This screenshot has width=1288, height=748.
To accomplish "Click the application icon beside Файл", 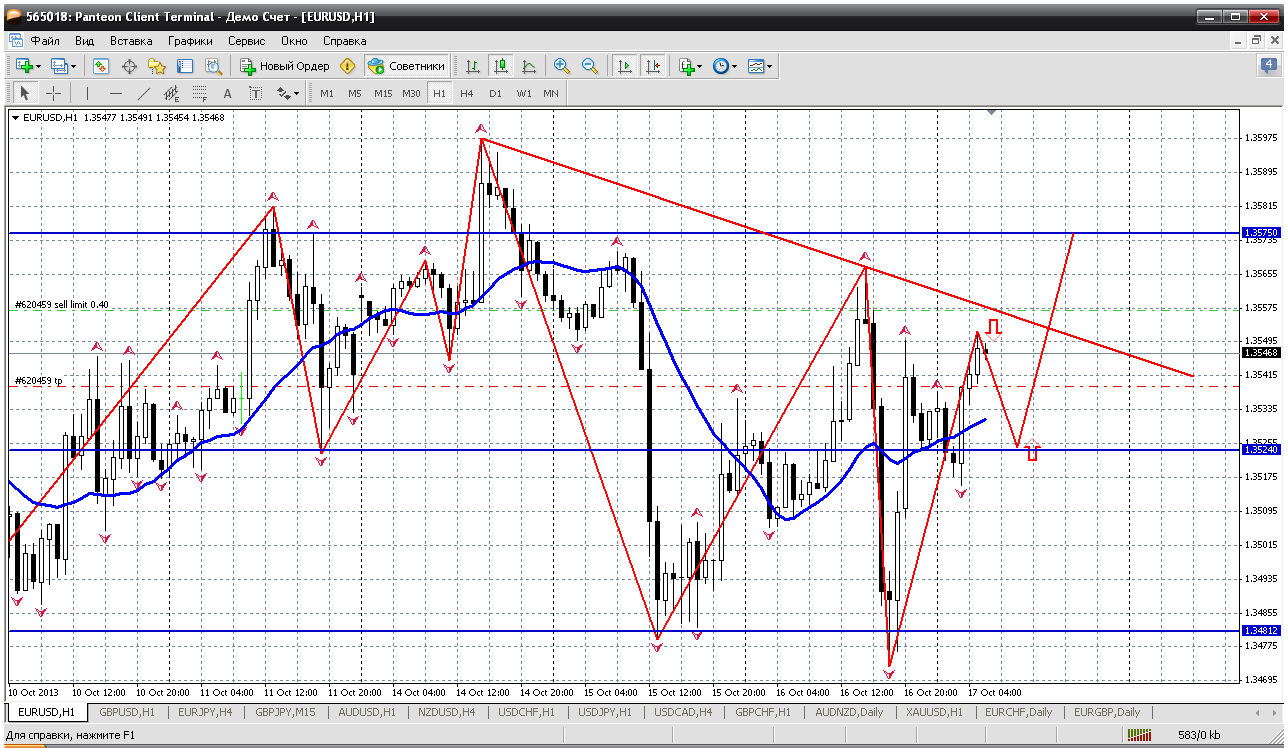I will pyautogui.click(x=15, y=41).
